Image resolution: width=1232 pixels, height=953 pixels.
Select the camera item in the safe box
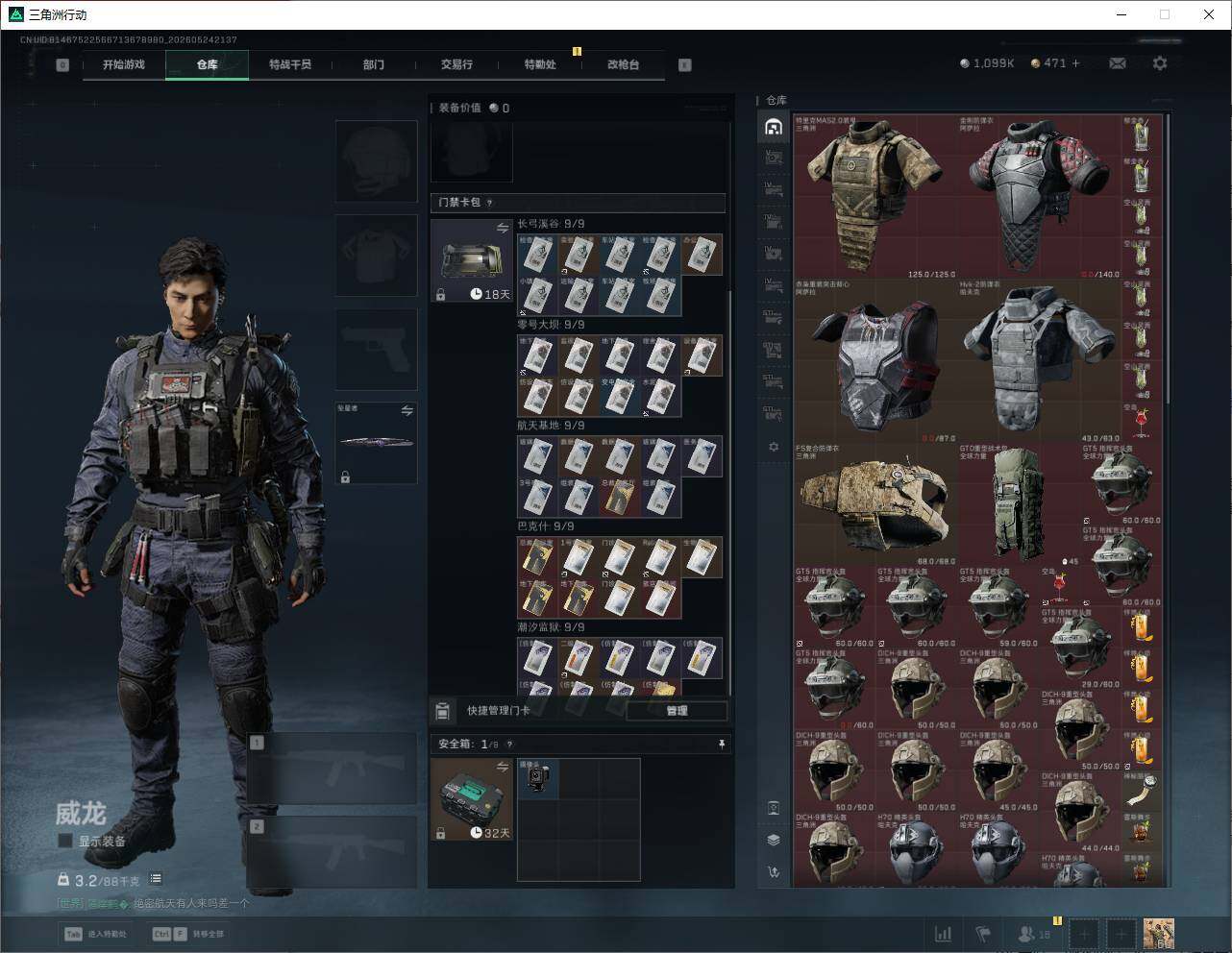(538, 779)
